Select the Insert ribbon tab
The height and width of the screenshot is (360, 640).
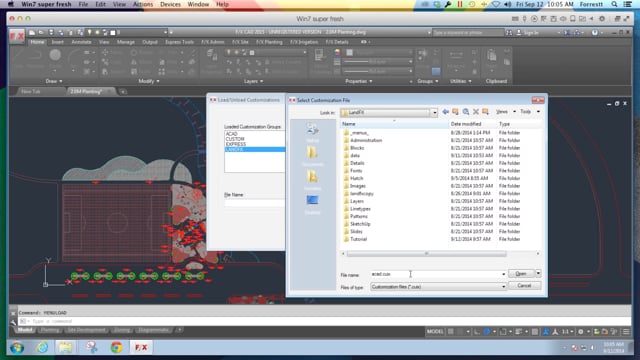coord(58,42)
